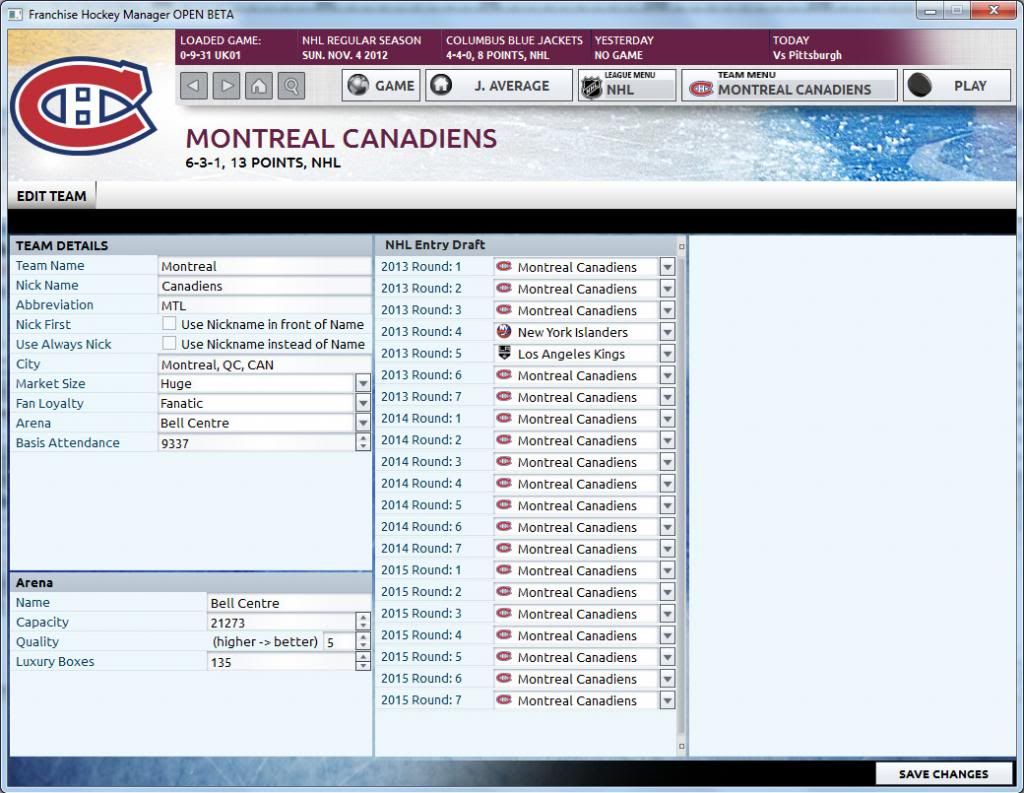Viewport: 1024px width, 793px height.
Task: Edit the Abbreviation MTL field
Action: pyautogui.click(x=264, y=305)
